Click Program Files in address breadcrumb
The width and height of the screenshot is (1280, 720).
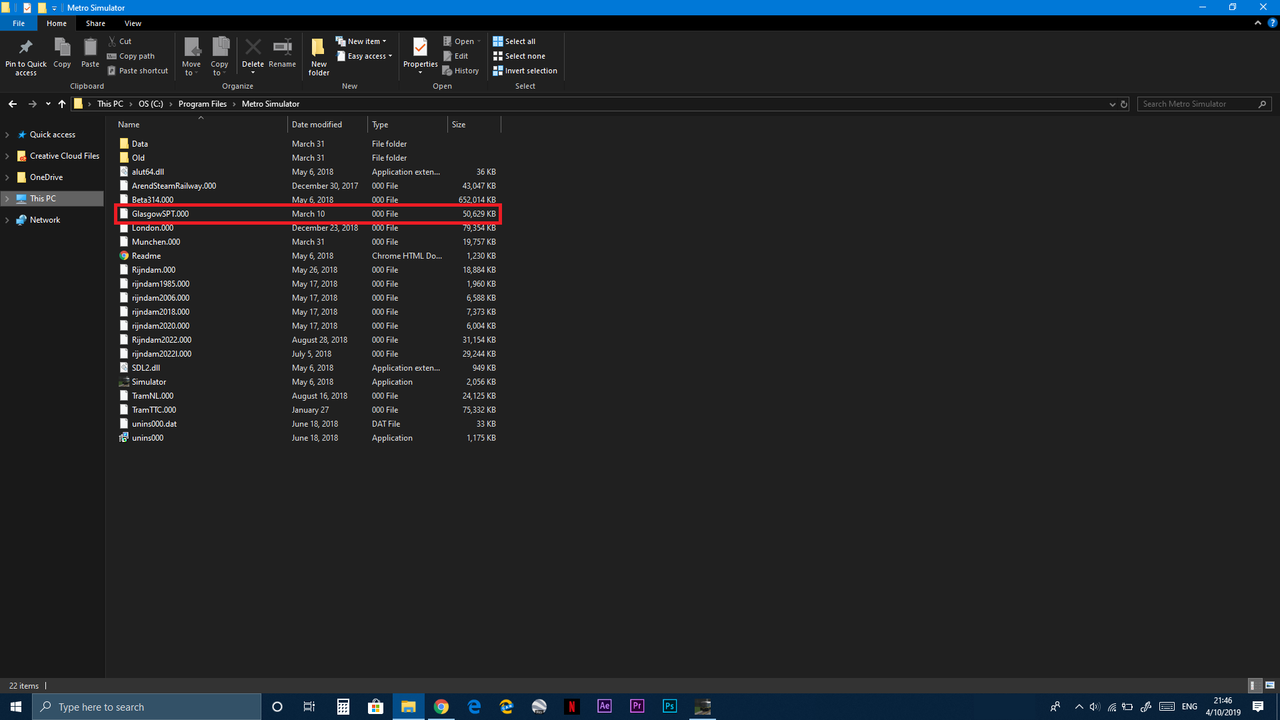pos(202,104)
